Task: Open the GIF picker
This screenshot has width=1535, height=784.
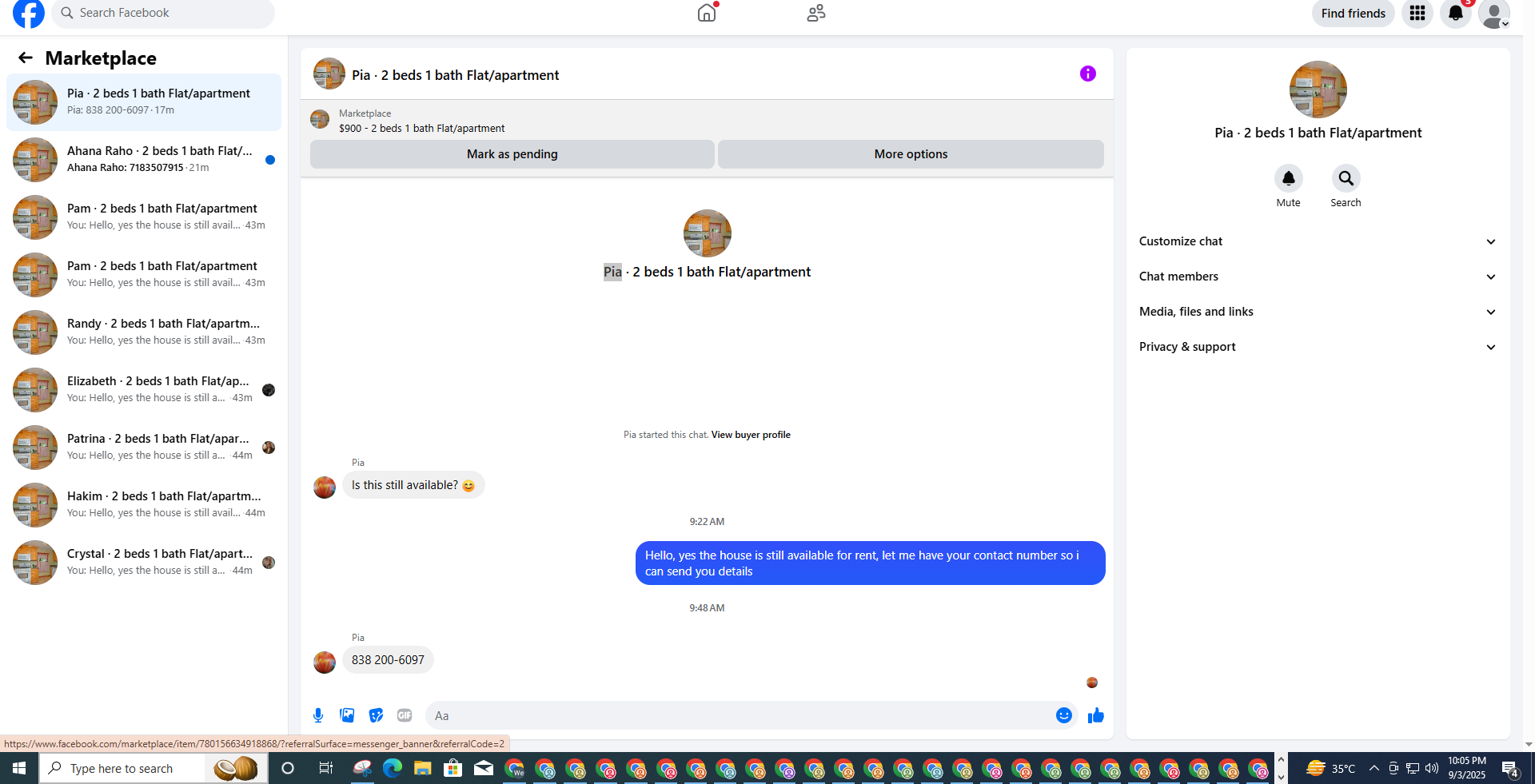Action: (x=405, y=715)
